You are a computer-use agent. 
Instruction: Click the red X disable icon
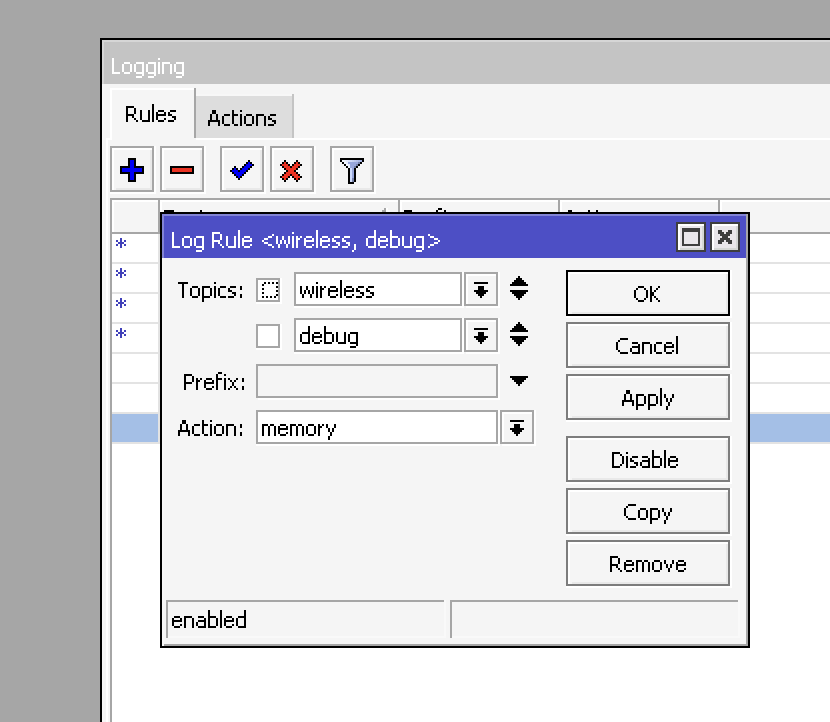(x=290, y=169)
